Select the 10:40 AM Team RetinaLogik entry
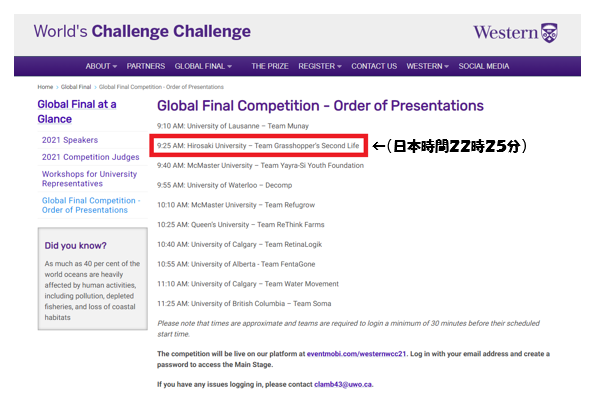The height and width of the screenshot is (405, 602). click(x=240, y=245)
